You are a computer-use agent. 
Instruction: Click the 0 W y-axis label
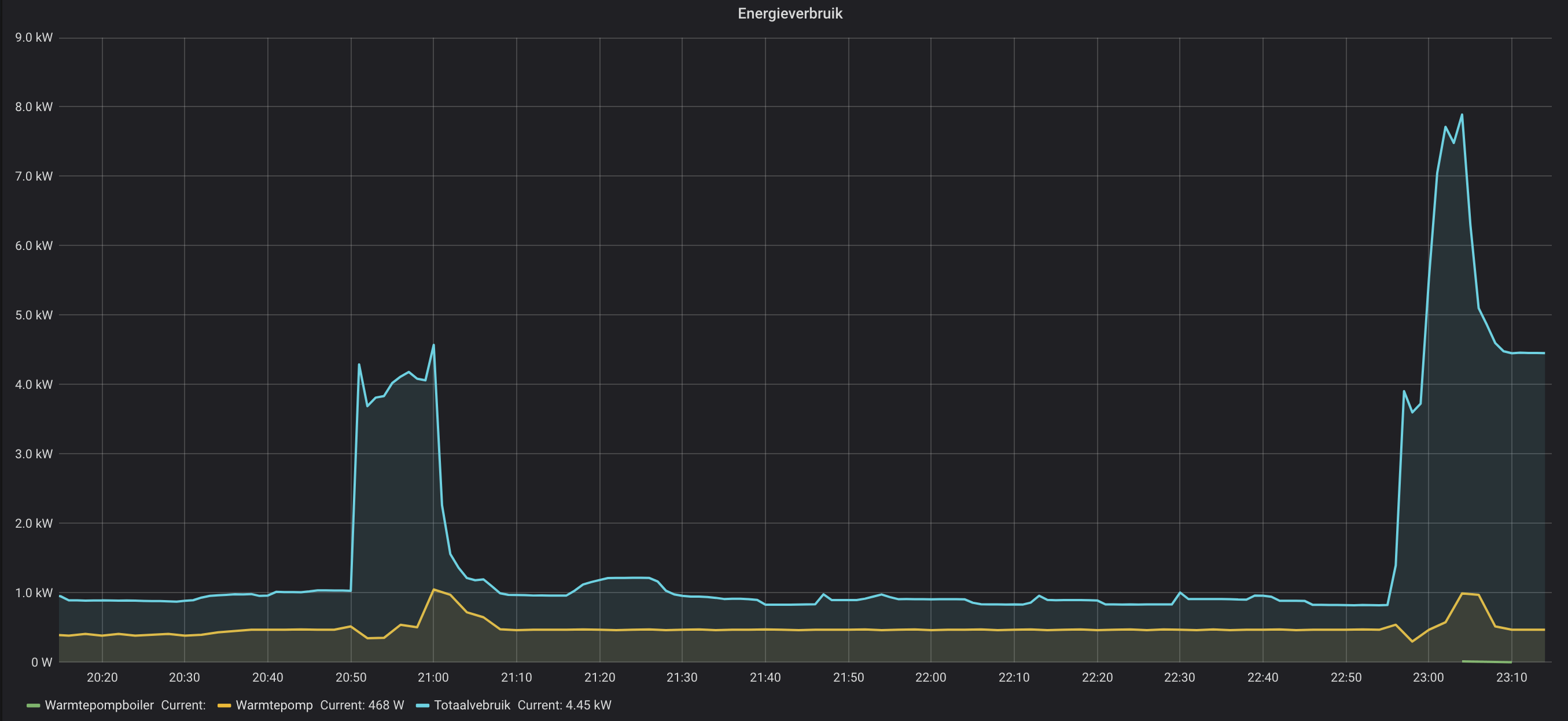tap(42, 662)
